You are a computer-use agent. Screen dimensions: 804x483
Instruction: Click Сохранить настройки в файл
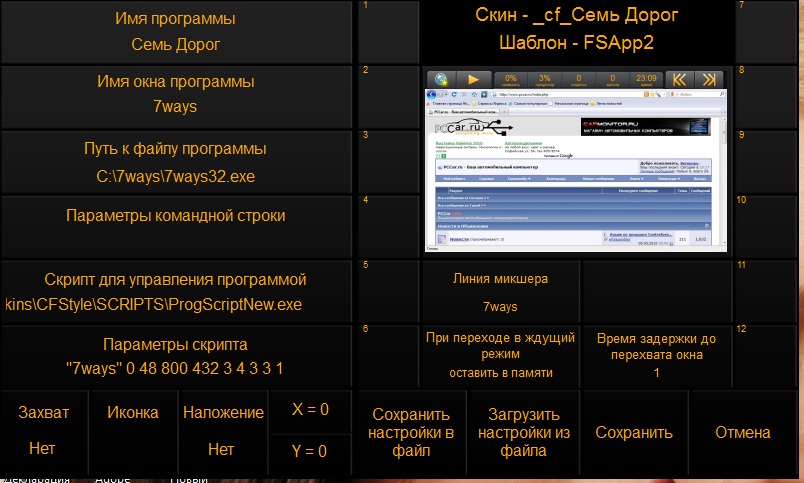411,433
